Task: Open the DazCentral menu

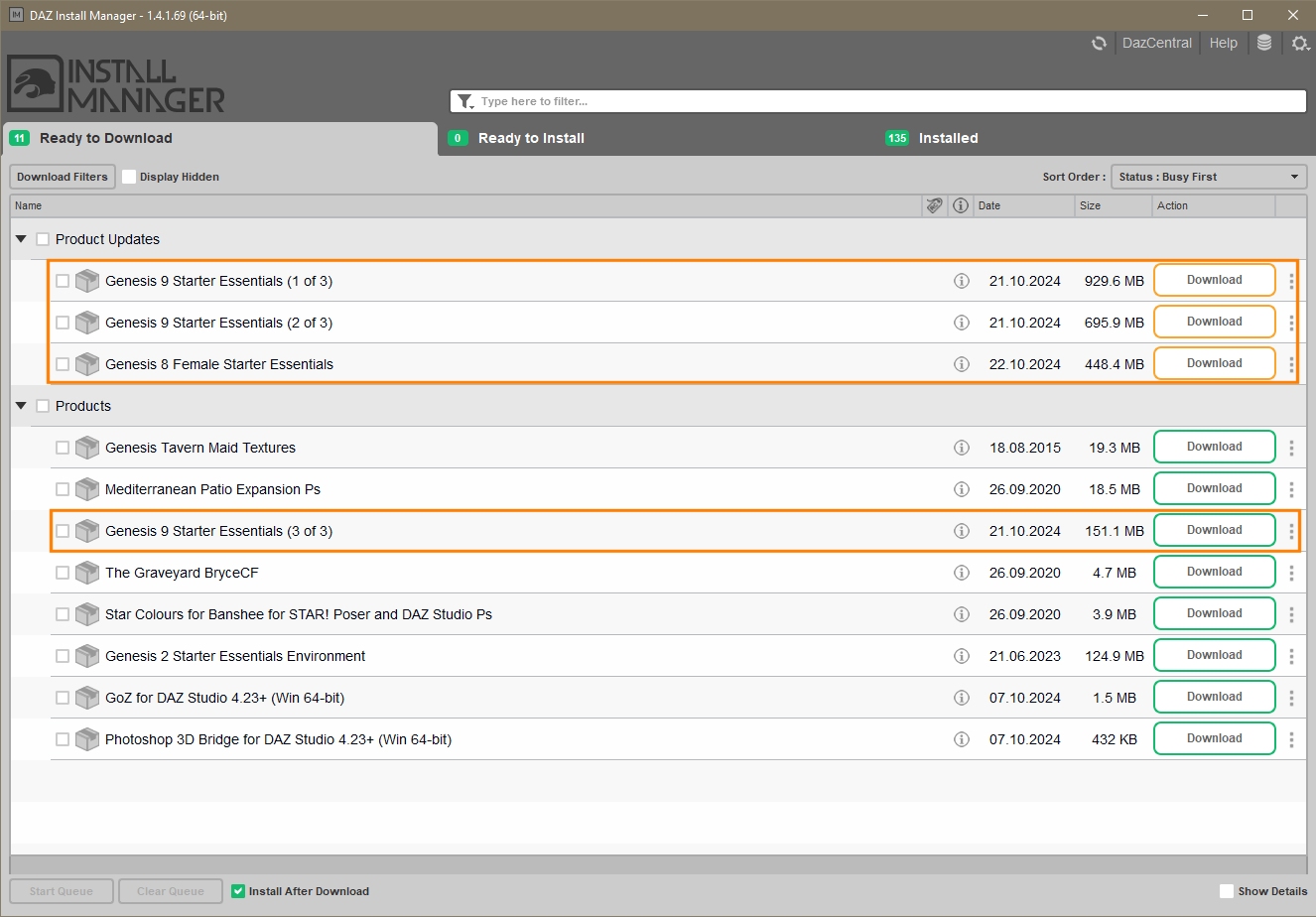Action: (x=1157, y=43)
